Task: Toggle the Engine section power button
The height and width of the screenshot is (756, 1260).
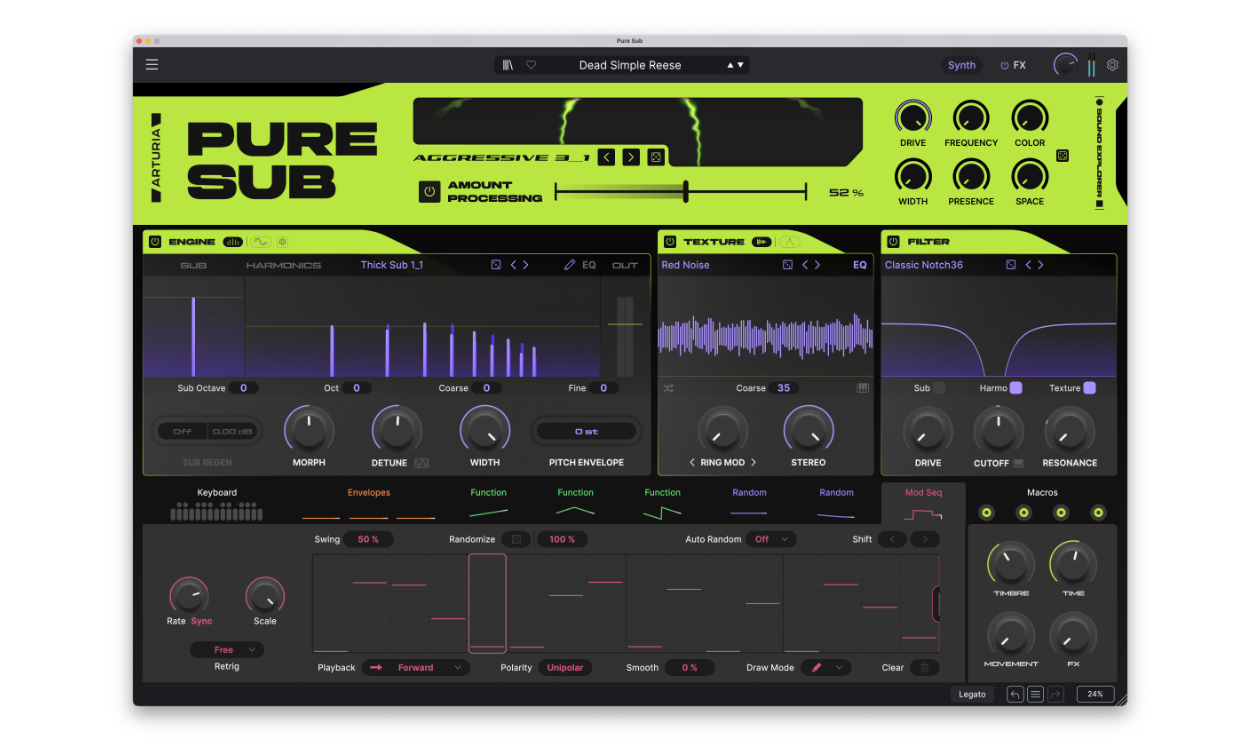Action: pyautogui.click(x=155, y=242)
